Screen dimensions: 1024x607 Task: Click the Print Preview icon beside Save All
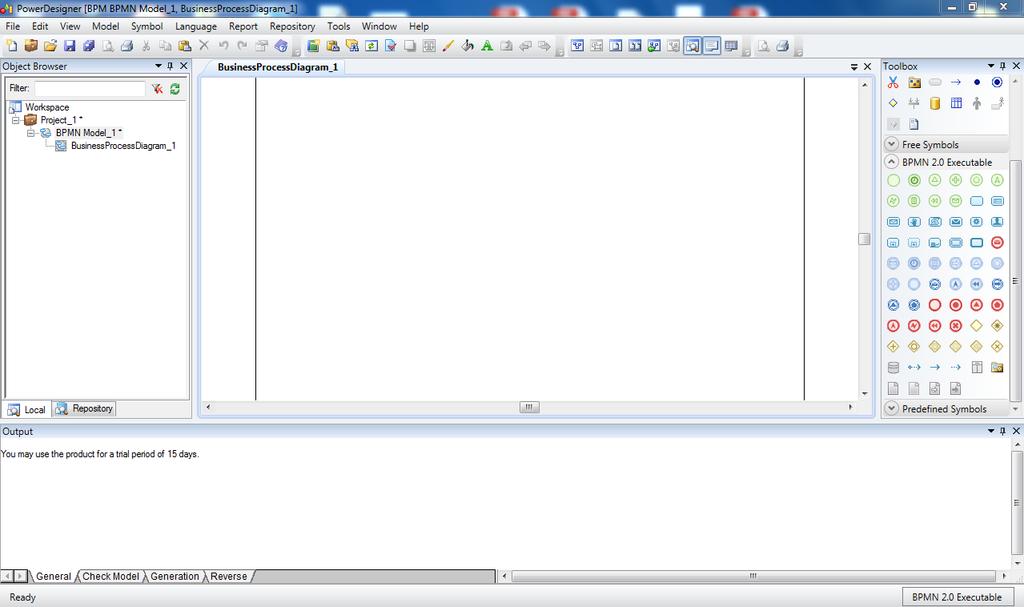pos(108,46)
